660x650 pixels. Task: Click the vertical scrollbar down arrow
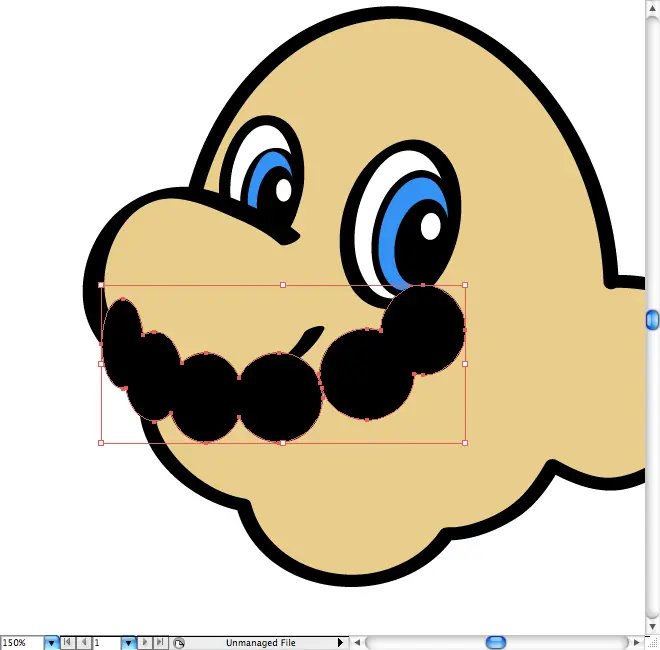tap(652, 623)
